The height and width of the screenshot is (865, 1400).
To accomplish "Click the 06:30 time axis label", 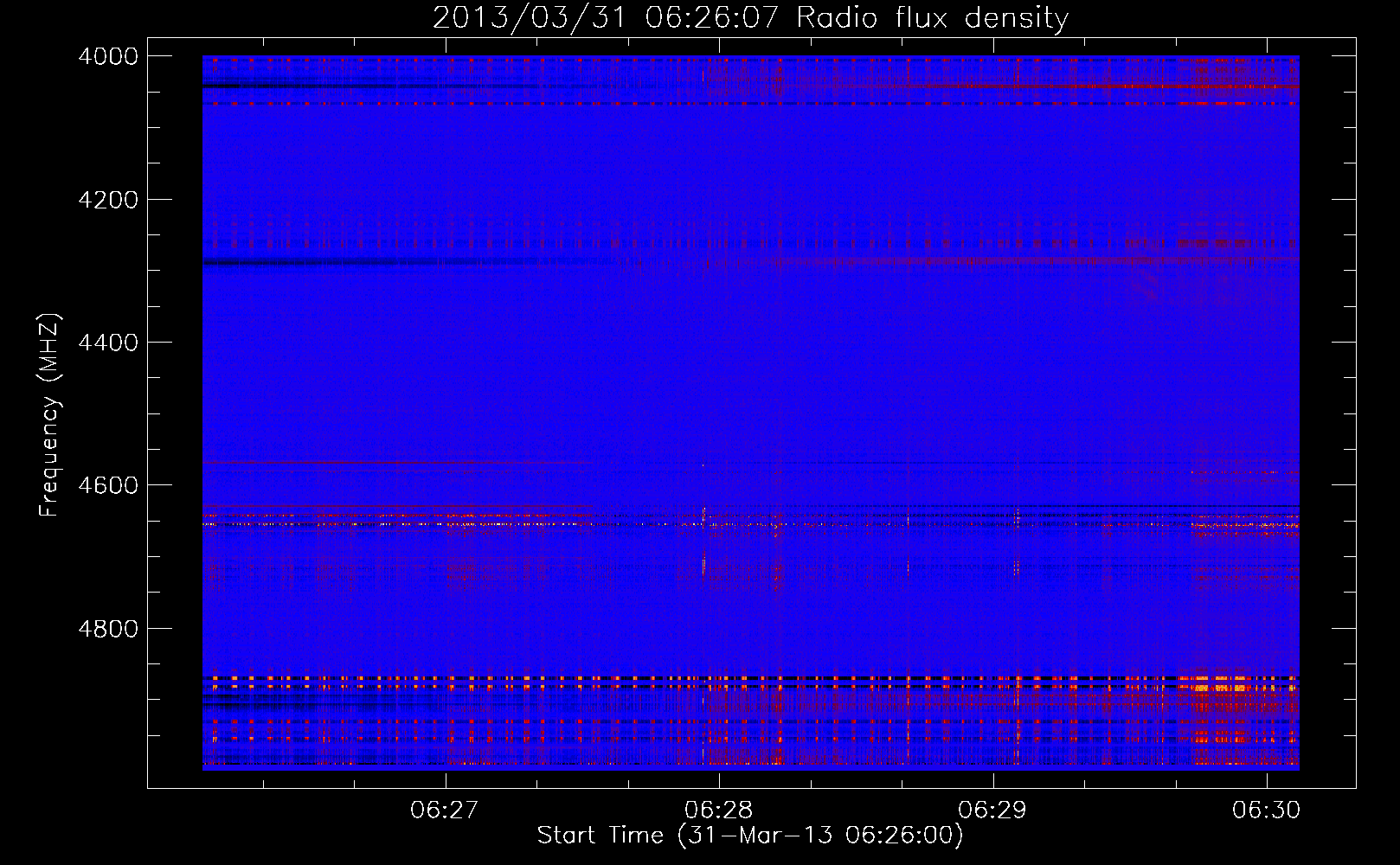I will (x=1267, y=811).
